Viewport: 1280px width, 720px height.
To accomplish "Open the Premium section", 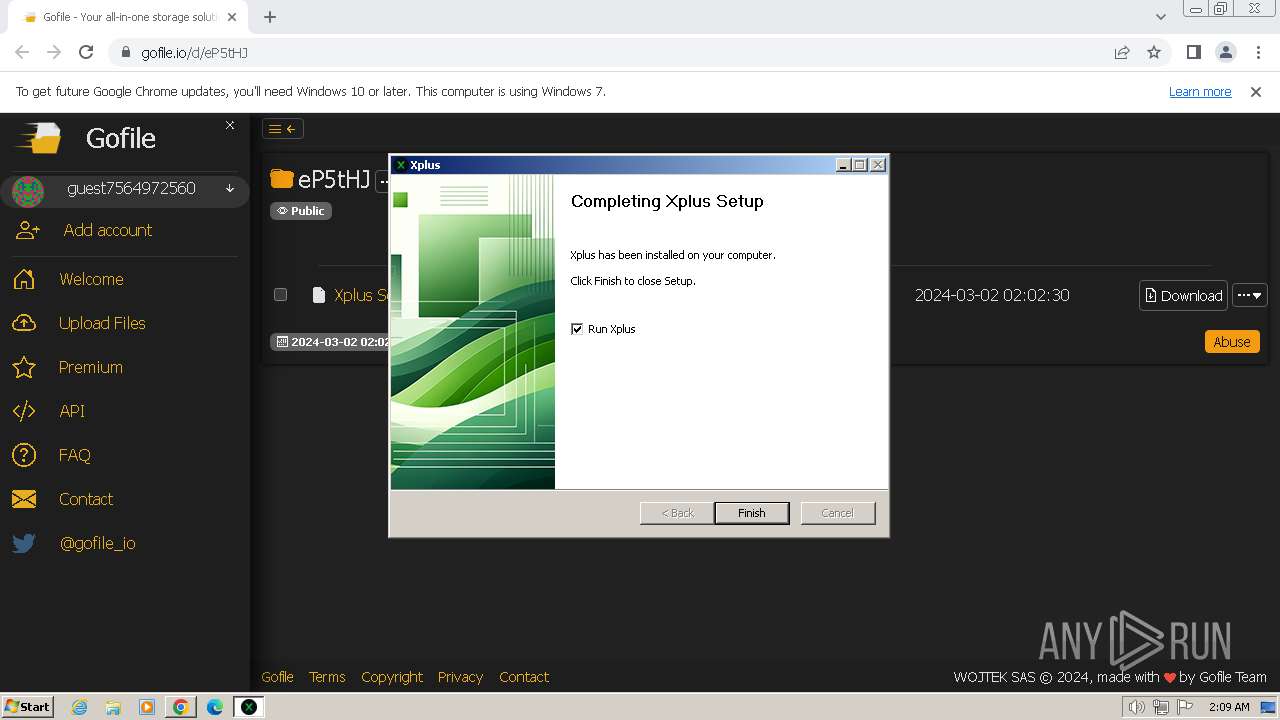I will 90,367.
